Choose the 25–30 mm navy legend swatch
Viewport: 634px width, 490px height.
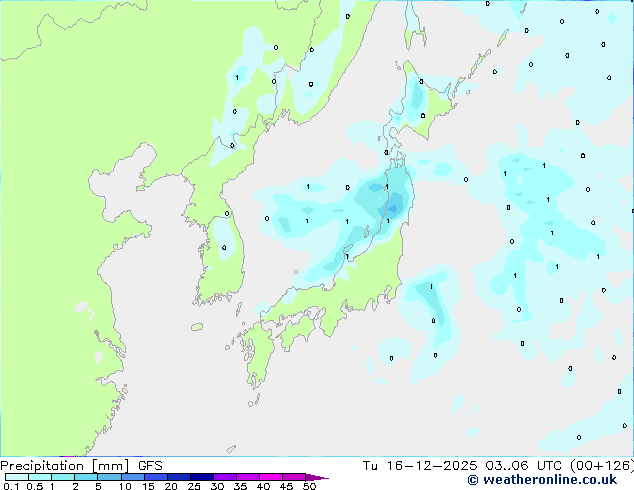click(201, 477)
